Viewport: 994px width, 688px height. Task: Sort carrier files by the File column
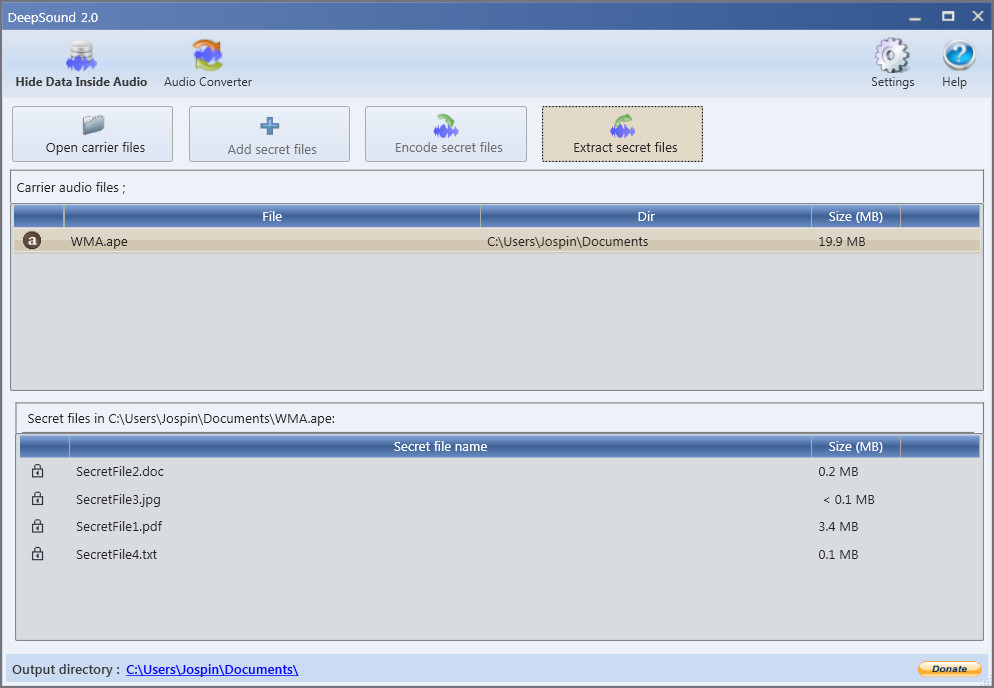(x=272, y=216)
